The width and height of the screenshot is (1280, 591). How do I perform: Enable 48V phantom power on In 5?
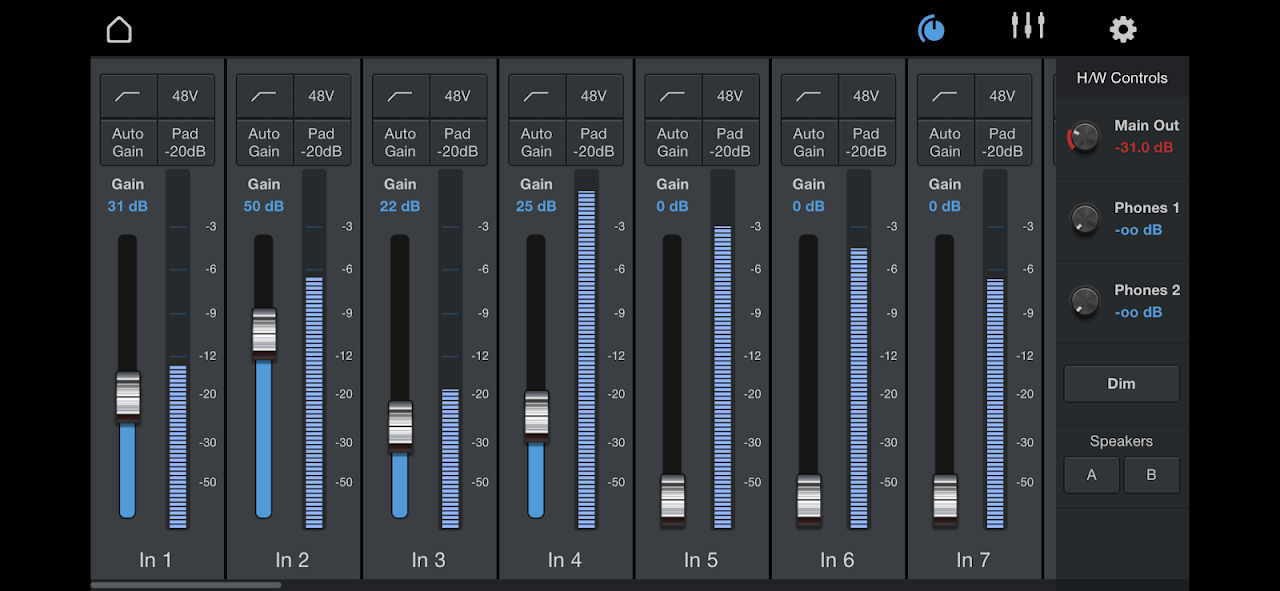(x=730, y=96)
